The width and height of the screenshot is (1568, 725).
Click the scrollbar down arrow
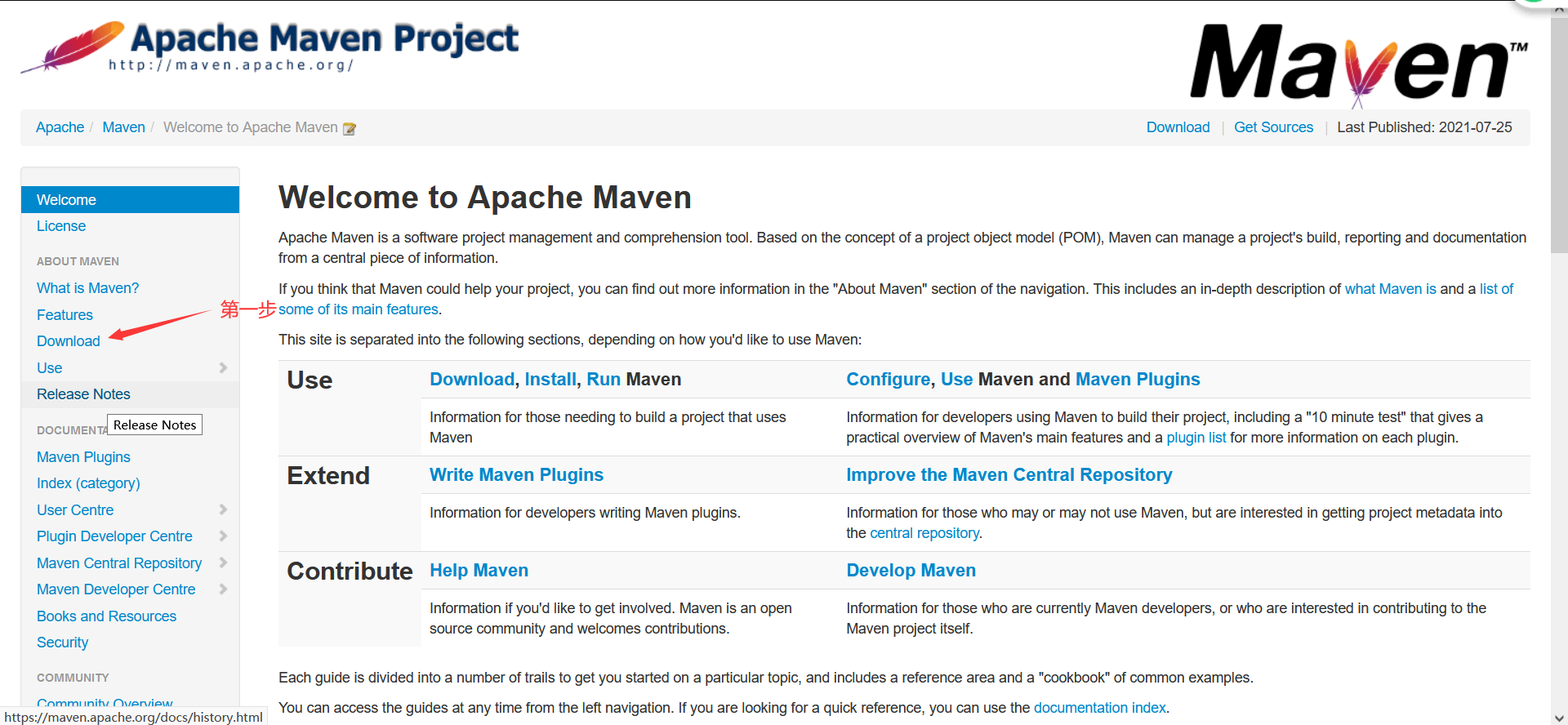pos(1559,718)
